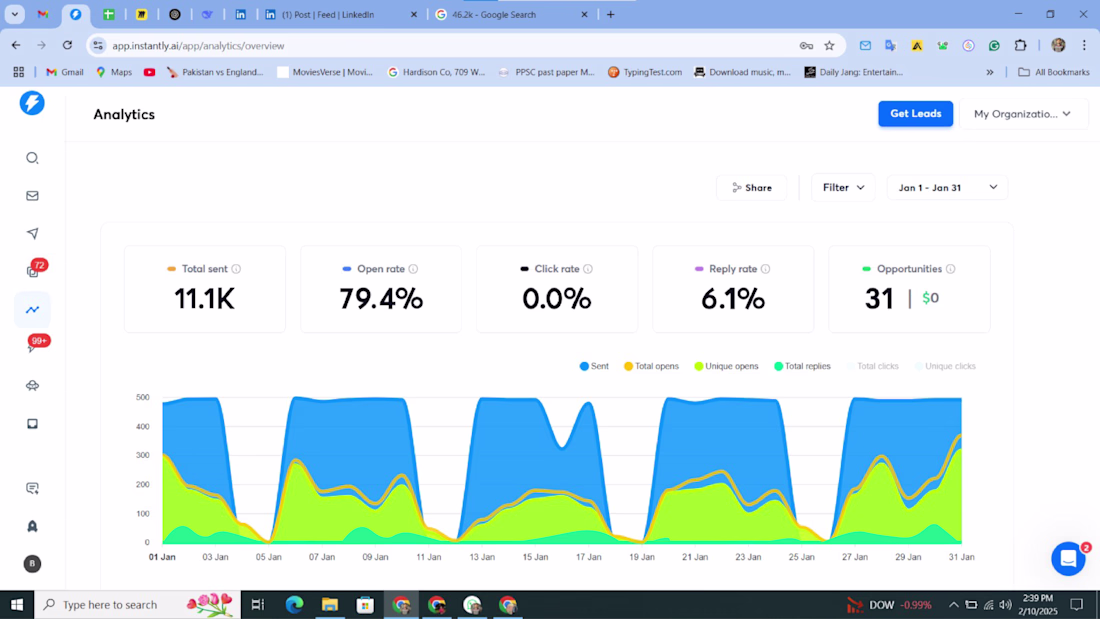The height and width of the screenshot is (619, 1100).
Task: Open the Jan 1 - Jan 31 date range dropdown
Action: (x=947, y=187)
